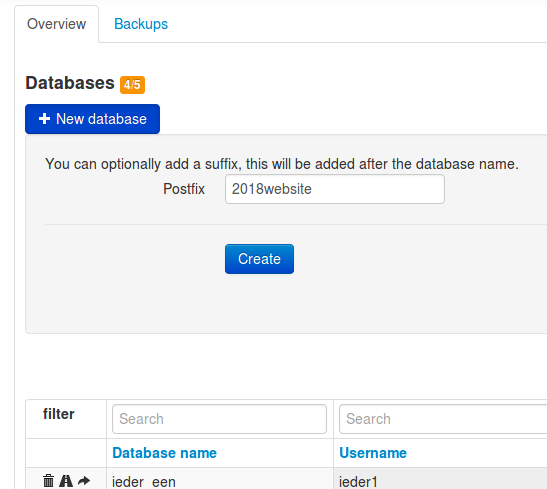This screenshot has width=547, height=489.
Task: Sort by the Username column header
Action: click(373, 453)
